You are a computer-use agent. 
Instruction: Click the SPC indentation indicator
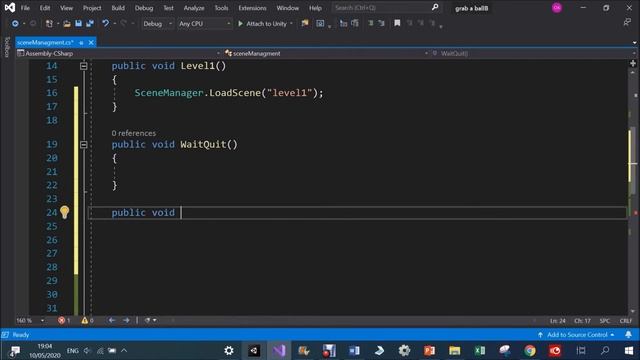605,321
